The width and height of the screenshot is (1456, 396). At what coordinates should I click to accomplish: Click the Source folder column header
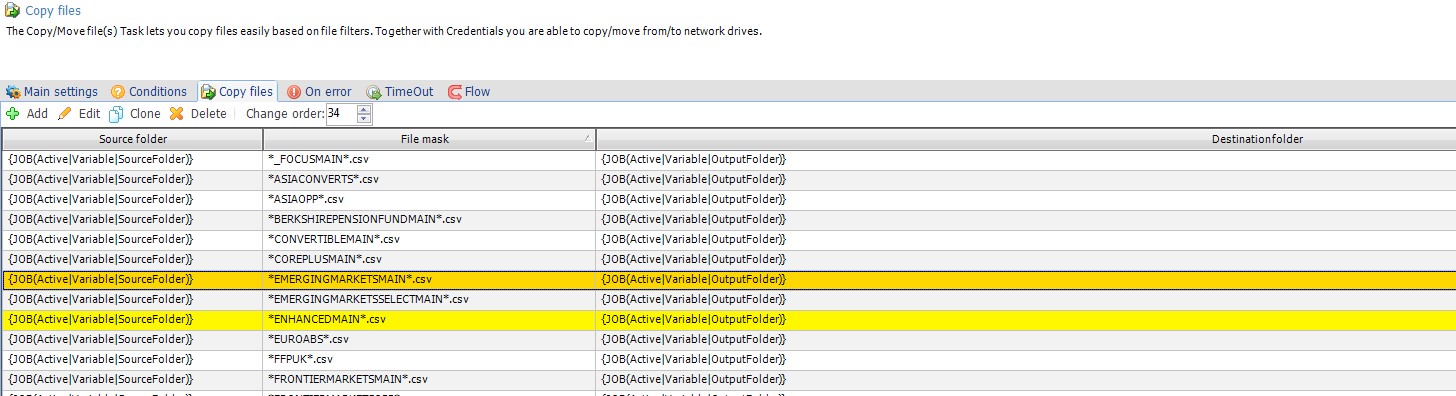coord(133,139)
